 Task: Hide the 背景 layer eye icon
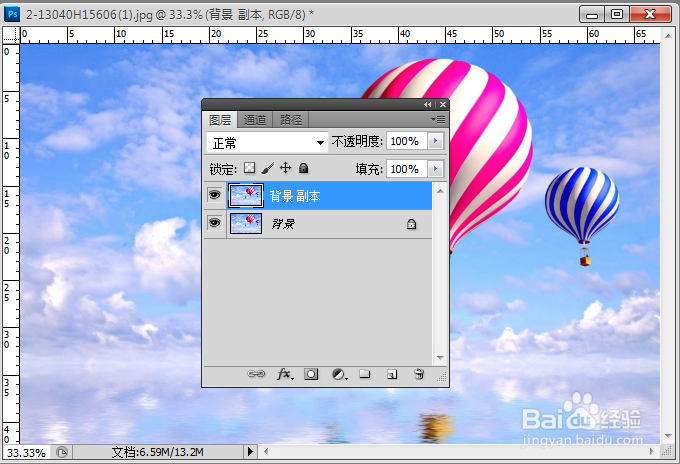pos(215,223)
